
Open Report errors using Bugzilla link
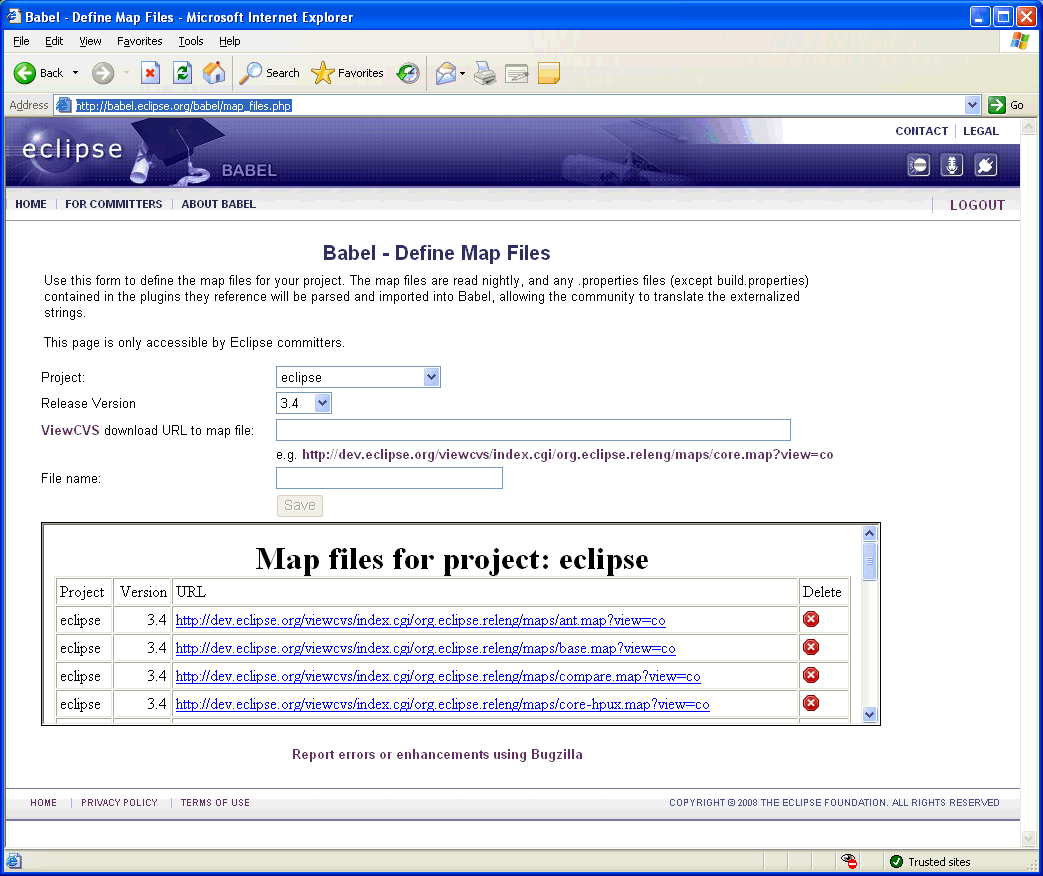pos(437,754)
